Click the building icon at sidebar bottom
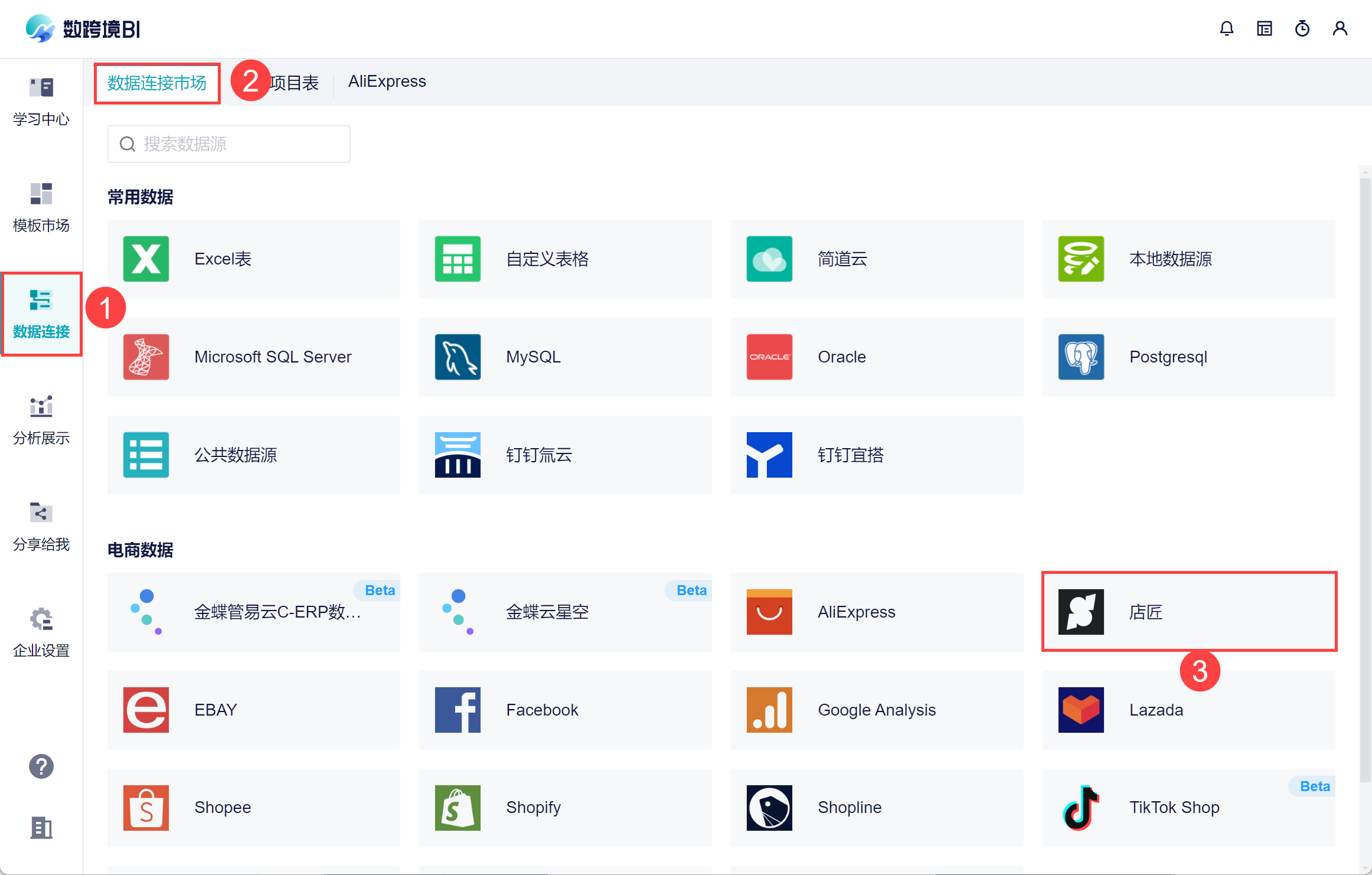The height and width of the screenshot is (875, 1372). (41, 828)
